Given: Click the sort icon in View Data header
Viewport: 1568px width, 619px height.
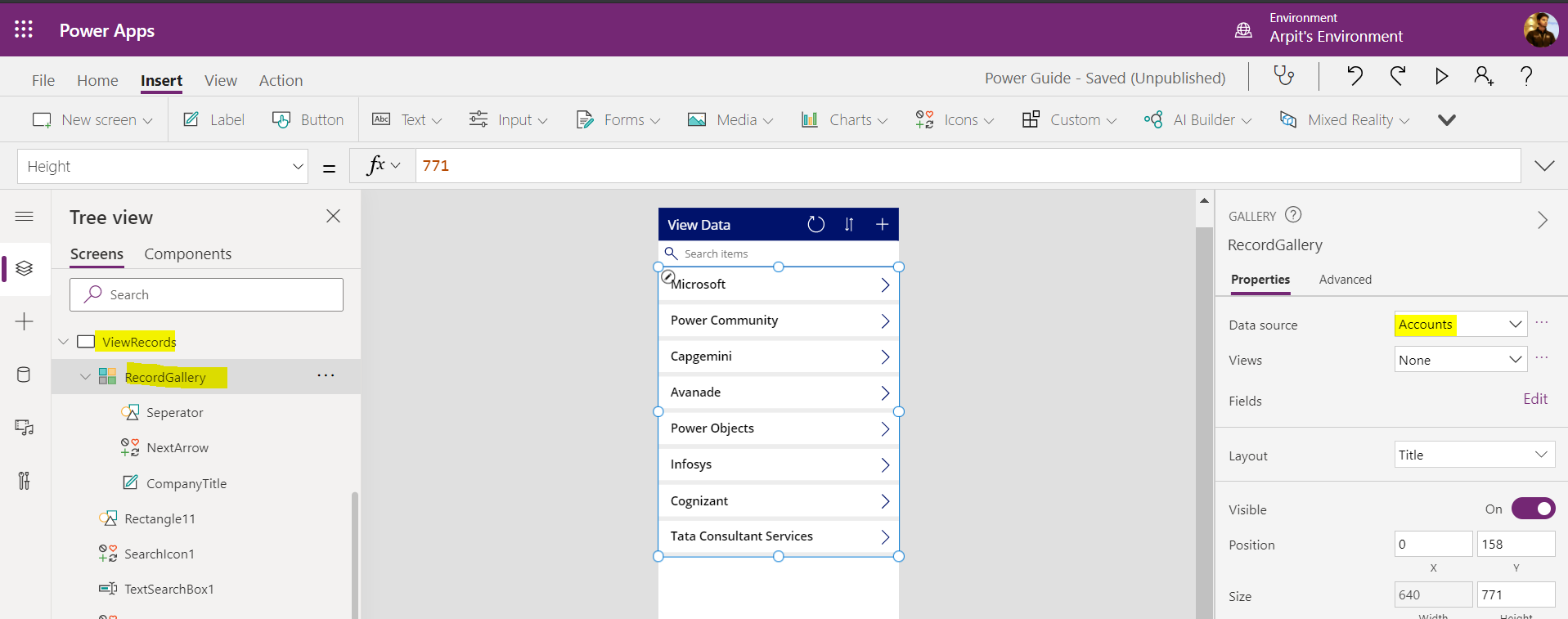Looking at the screenshot, I should coord(849,224).
